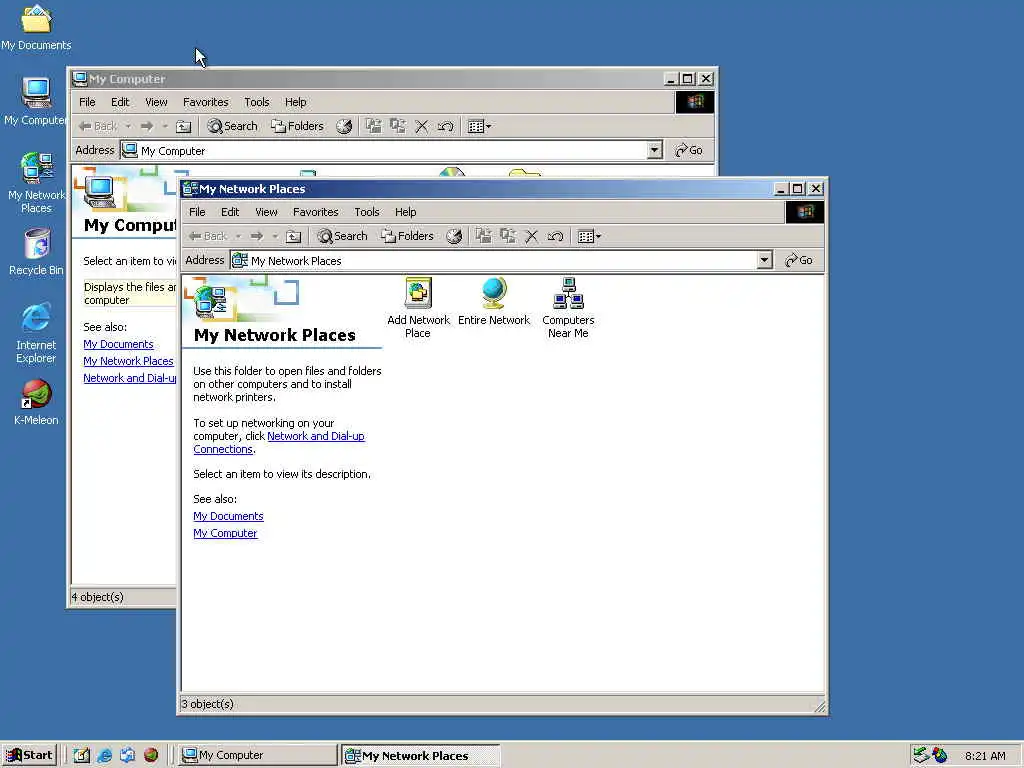The image size is (1024, 768).
Task: Open Favorites menu in My Network Places
Action: [x=315, y=212]
